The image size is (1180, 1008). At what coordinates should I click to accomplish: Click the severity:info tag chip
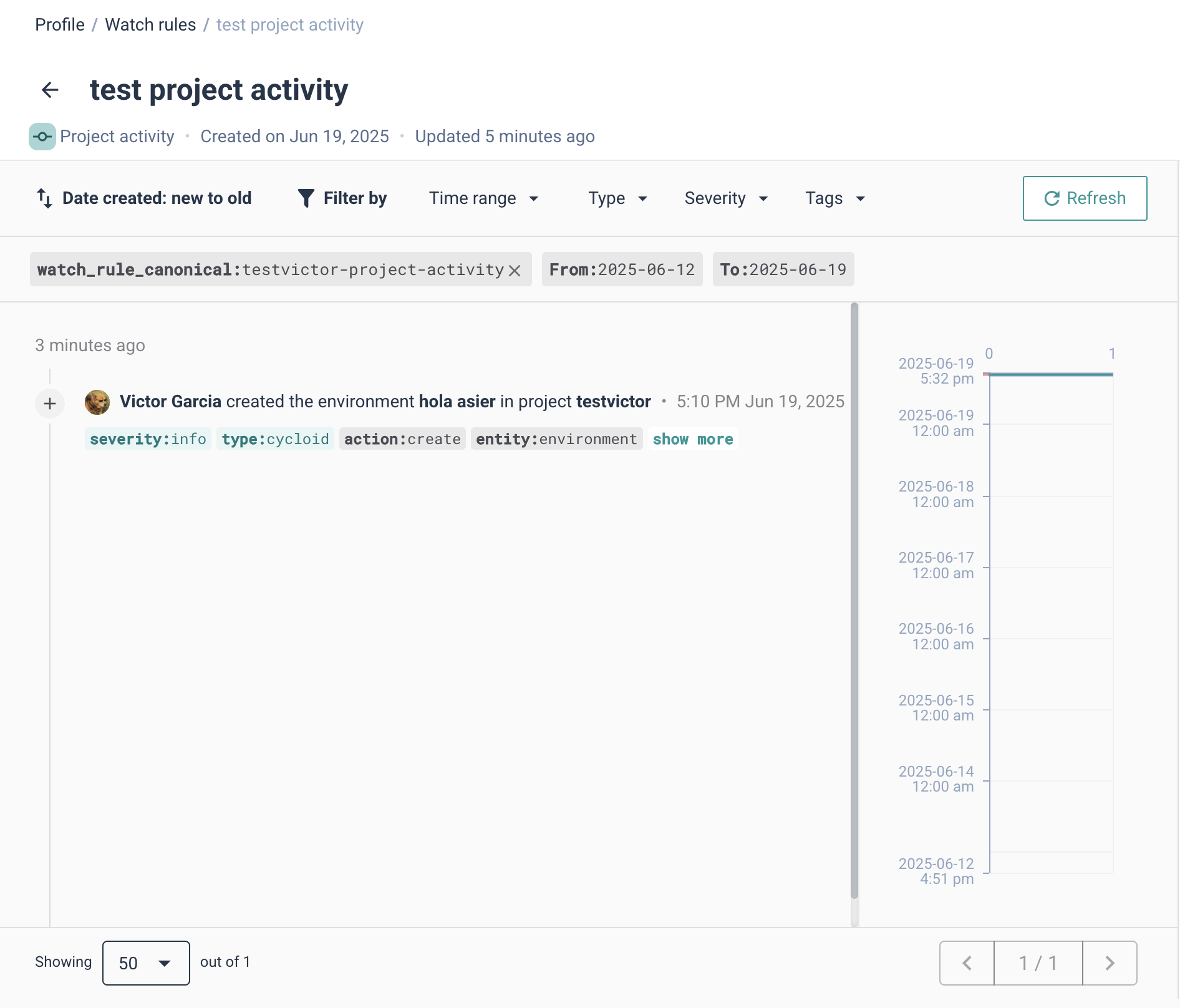(x=147, y=439)
